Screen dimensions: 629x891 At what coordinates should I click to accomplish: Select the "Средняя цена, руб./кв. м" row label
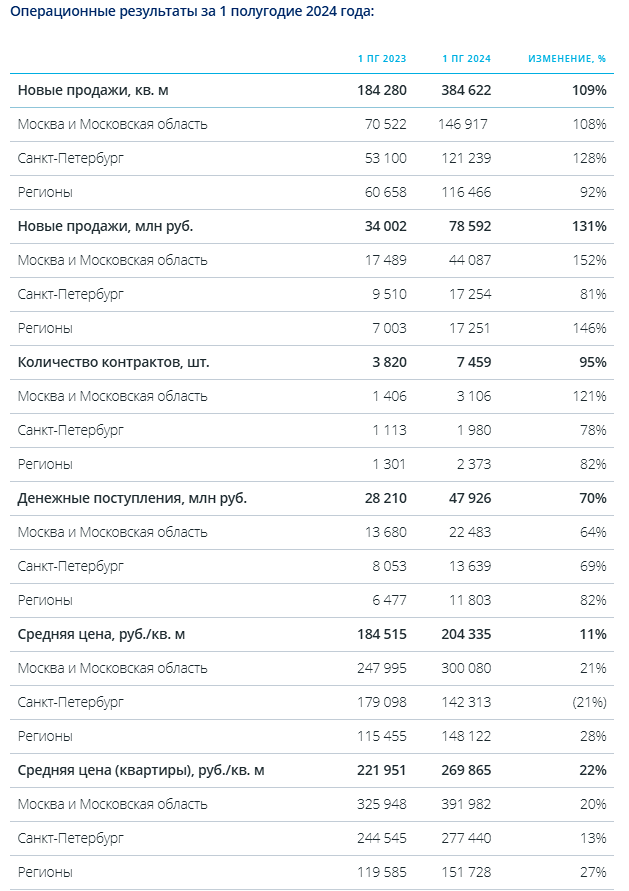tap(102, 634)
